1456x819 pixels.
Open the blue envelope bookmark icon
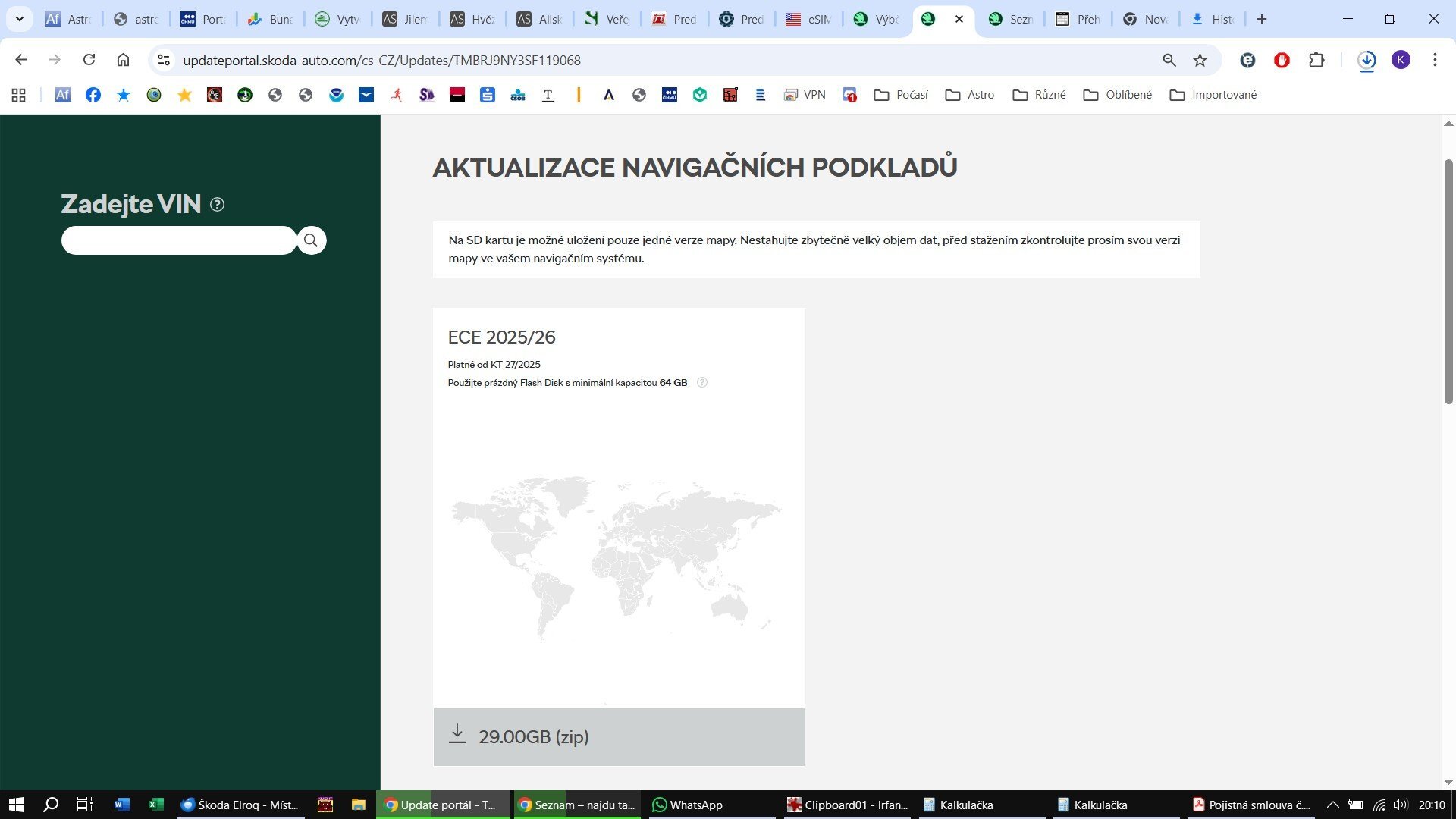coord(366,95)
